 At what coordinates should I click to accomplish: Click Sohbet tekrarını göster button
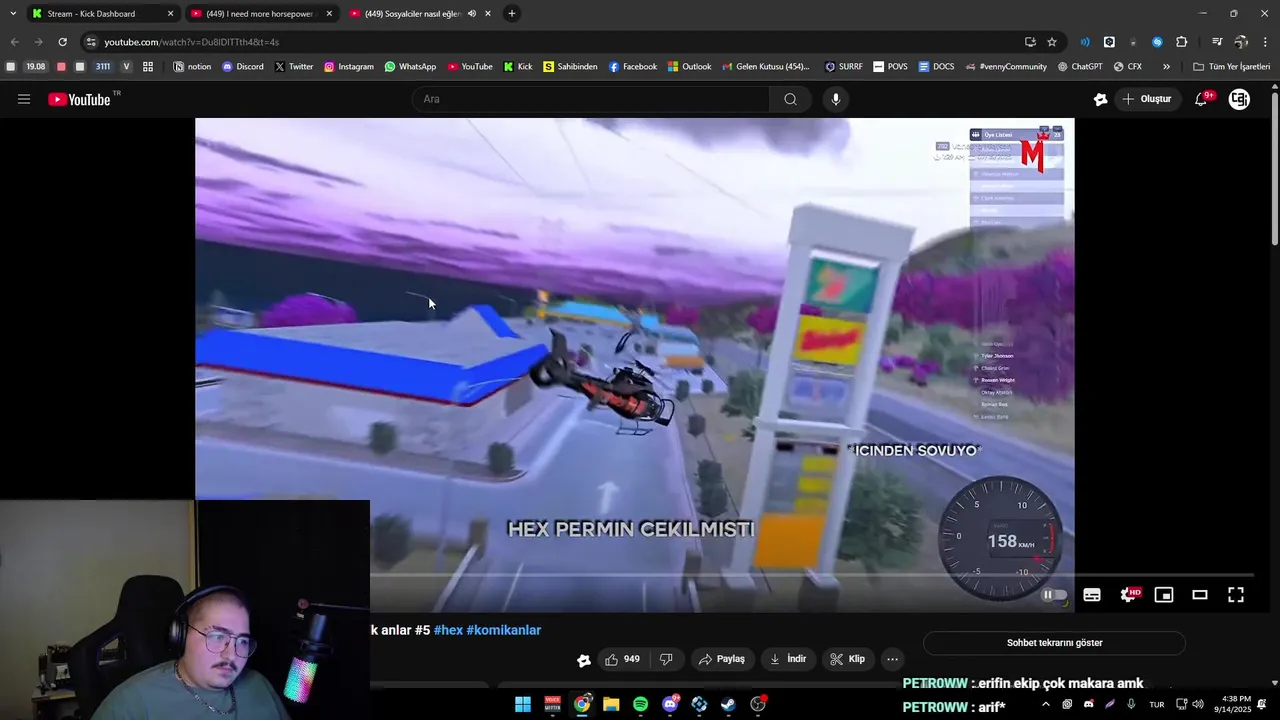pyautogui.click(x=1054, y=643)
